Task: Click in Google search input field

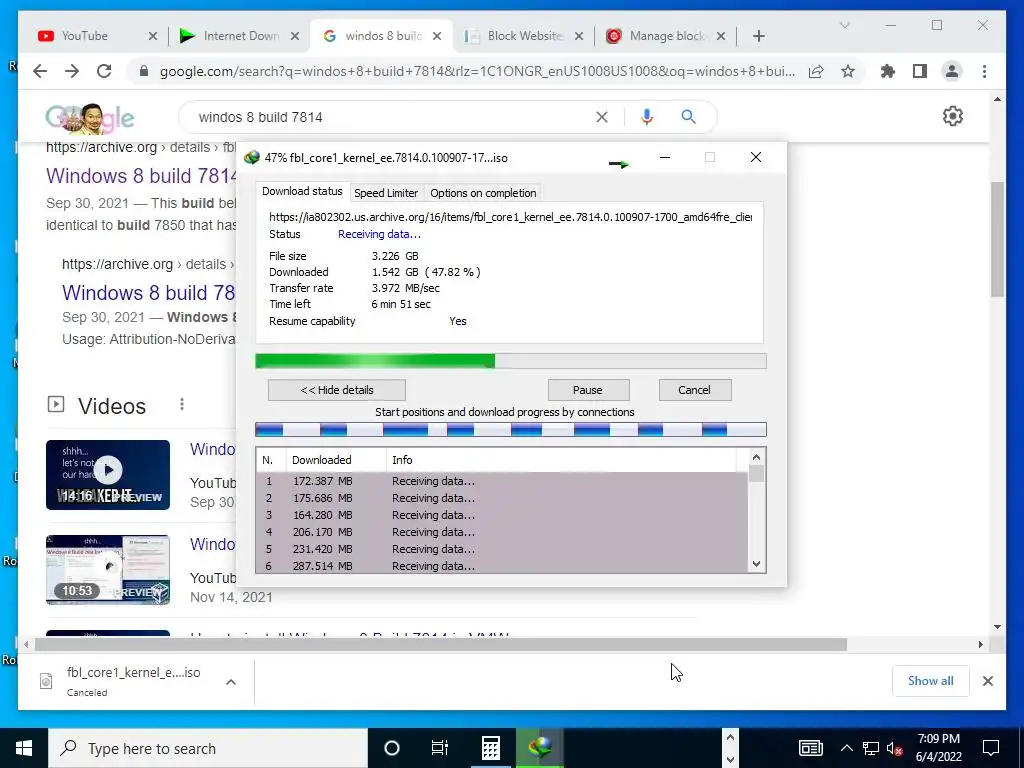Action: coord(392,117)
